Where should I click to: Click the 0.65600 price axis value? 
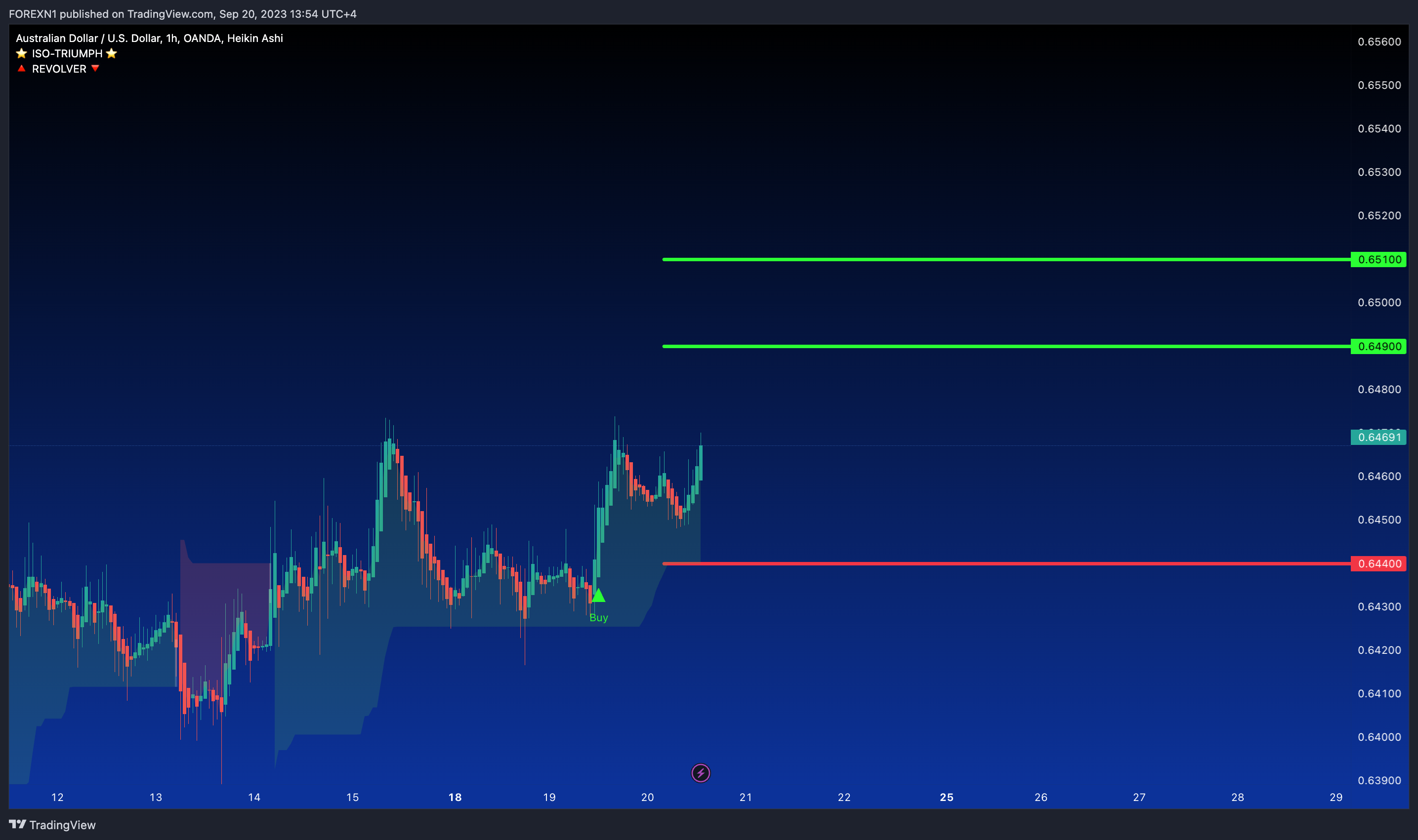(1379, 42)
